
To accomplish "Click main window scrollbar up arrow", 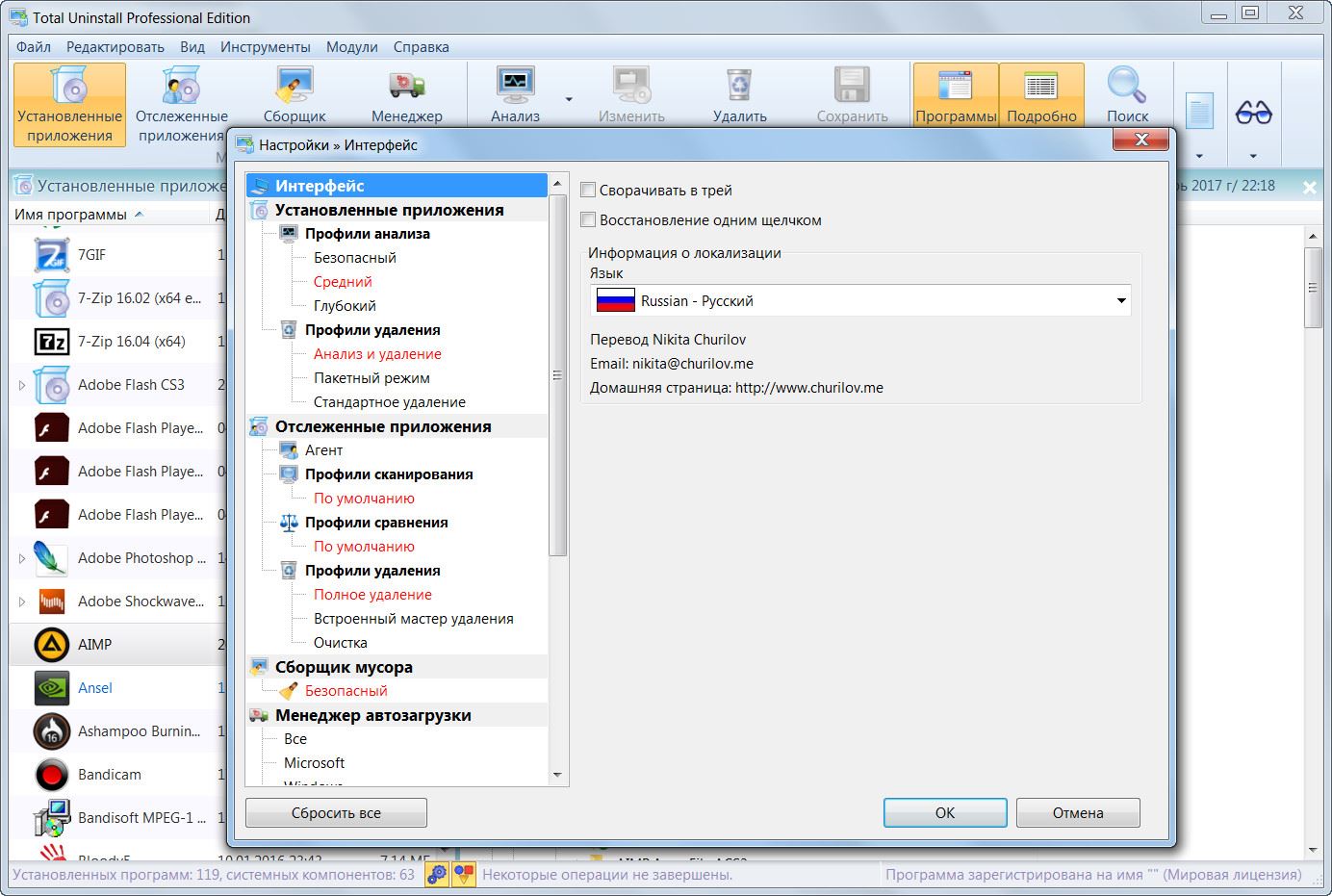I will point(1313,236).
